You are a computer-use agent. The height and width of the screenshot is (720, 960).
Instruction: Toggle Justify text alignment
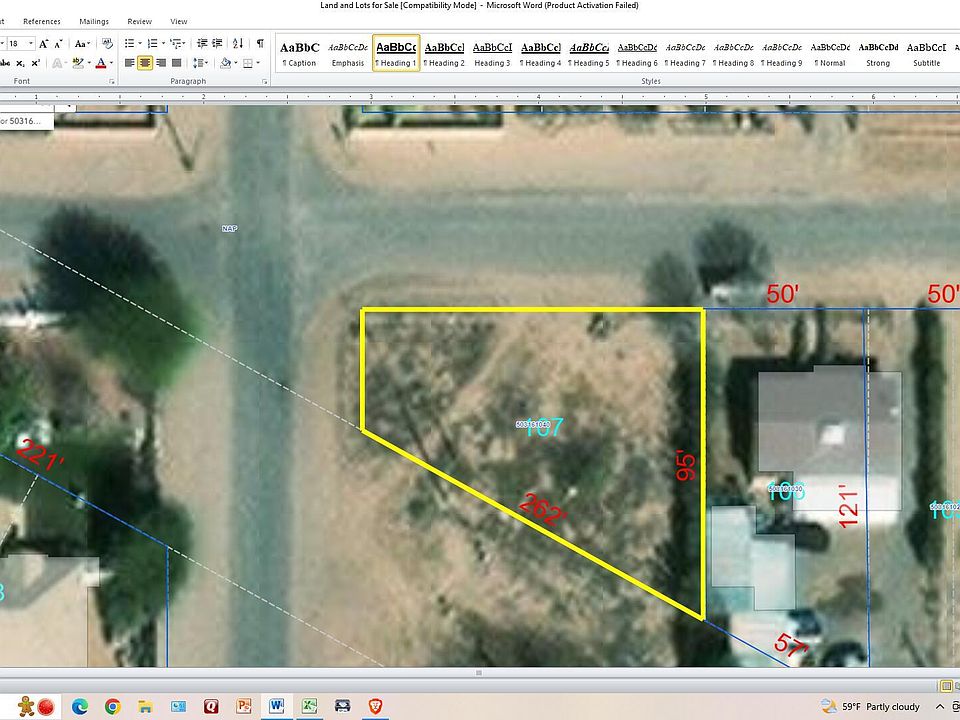(x=178, y=63)
